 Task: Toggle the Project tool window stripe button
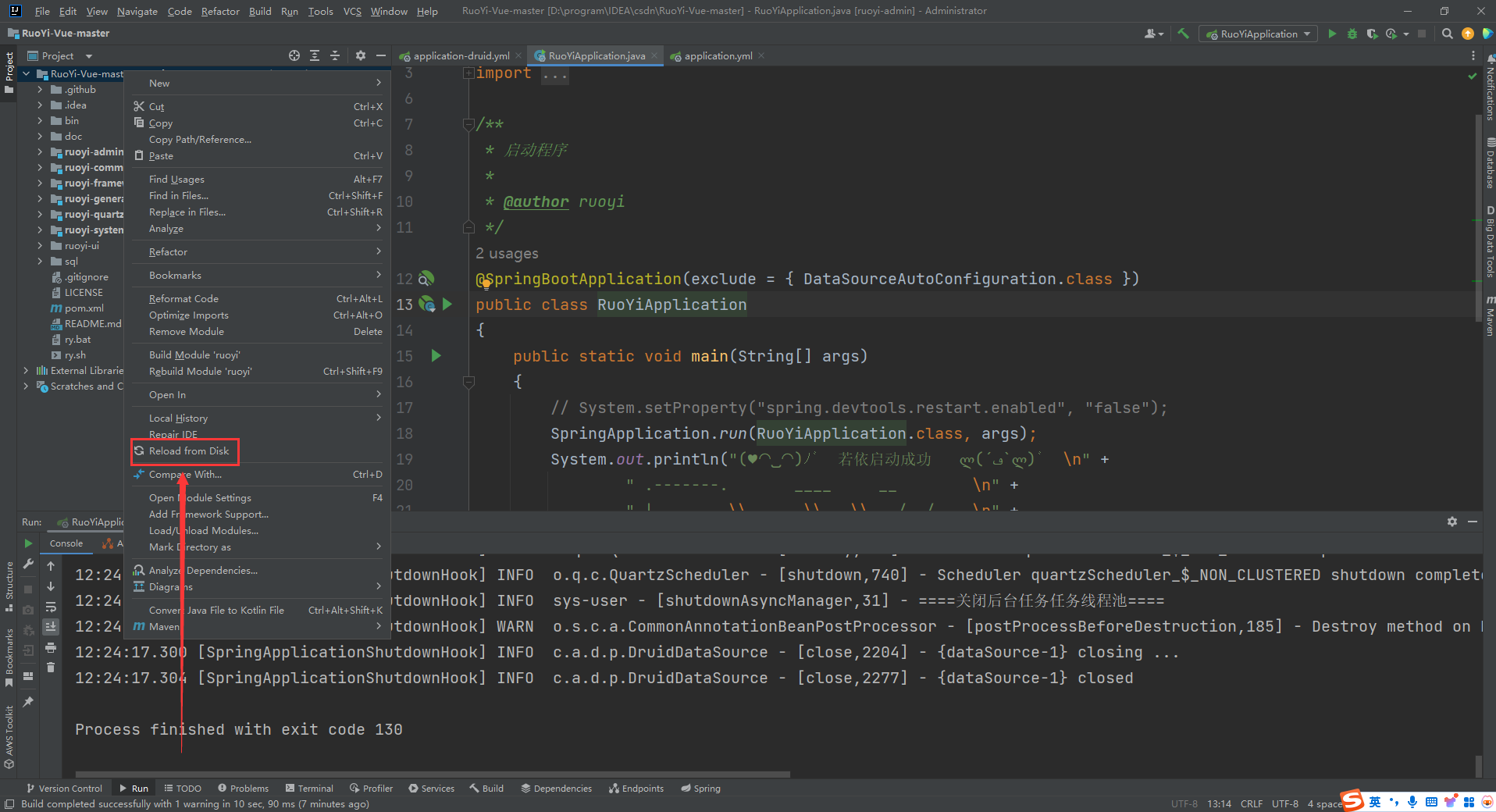tap(9, 72)
